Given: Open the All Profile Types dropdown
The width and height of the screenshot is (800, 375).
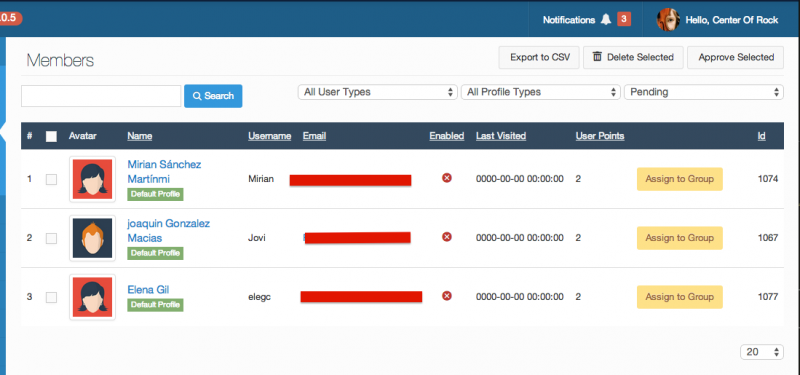Looking at the screenshot, I should [x=540, y=92].
